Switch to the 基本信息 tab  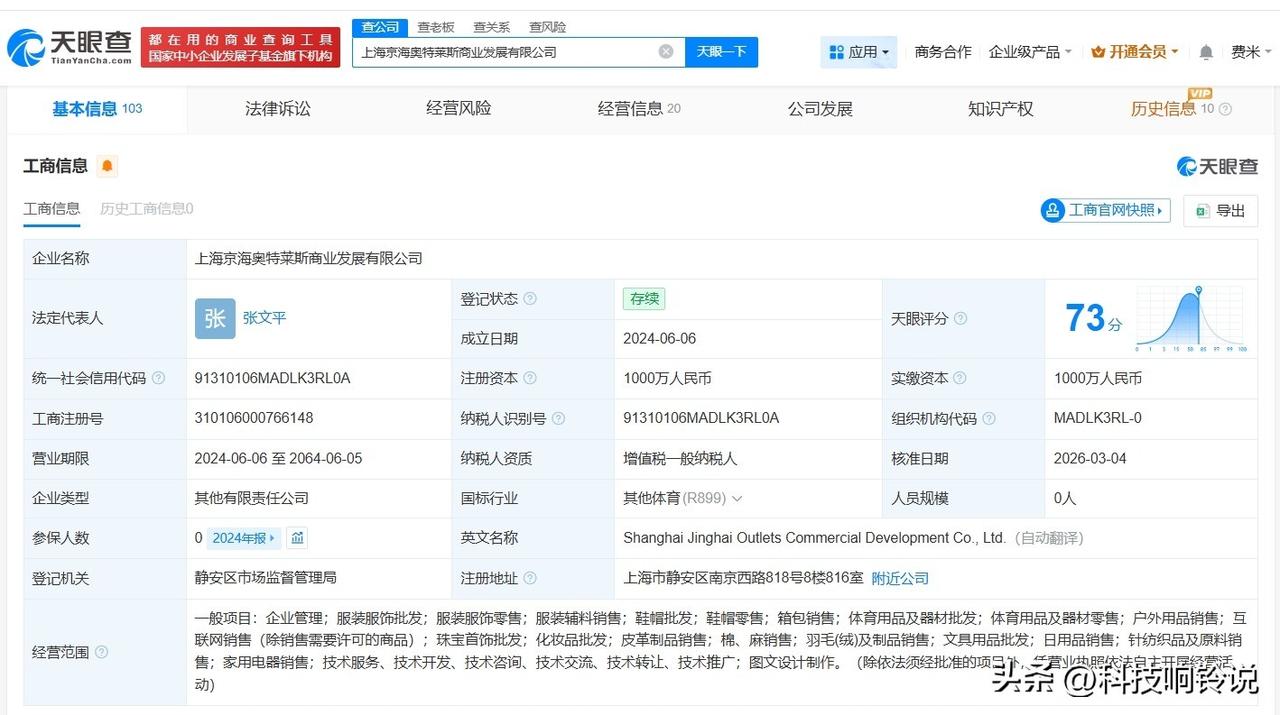tap(97, 109)
